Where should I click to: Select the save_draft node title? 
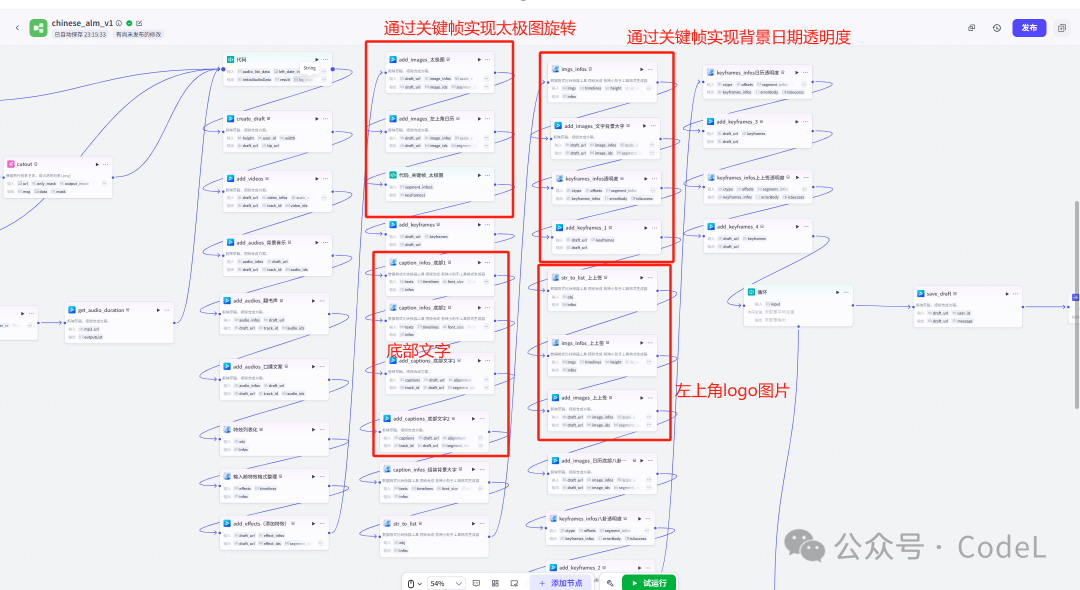point(939,294)
